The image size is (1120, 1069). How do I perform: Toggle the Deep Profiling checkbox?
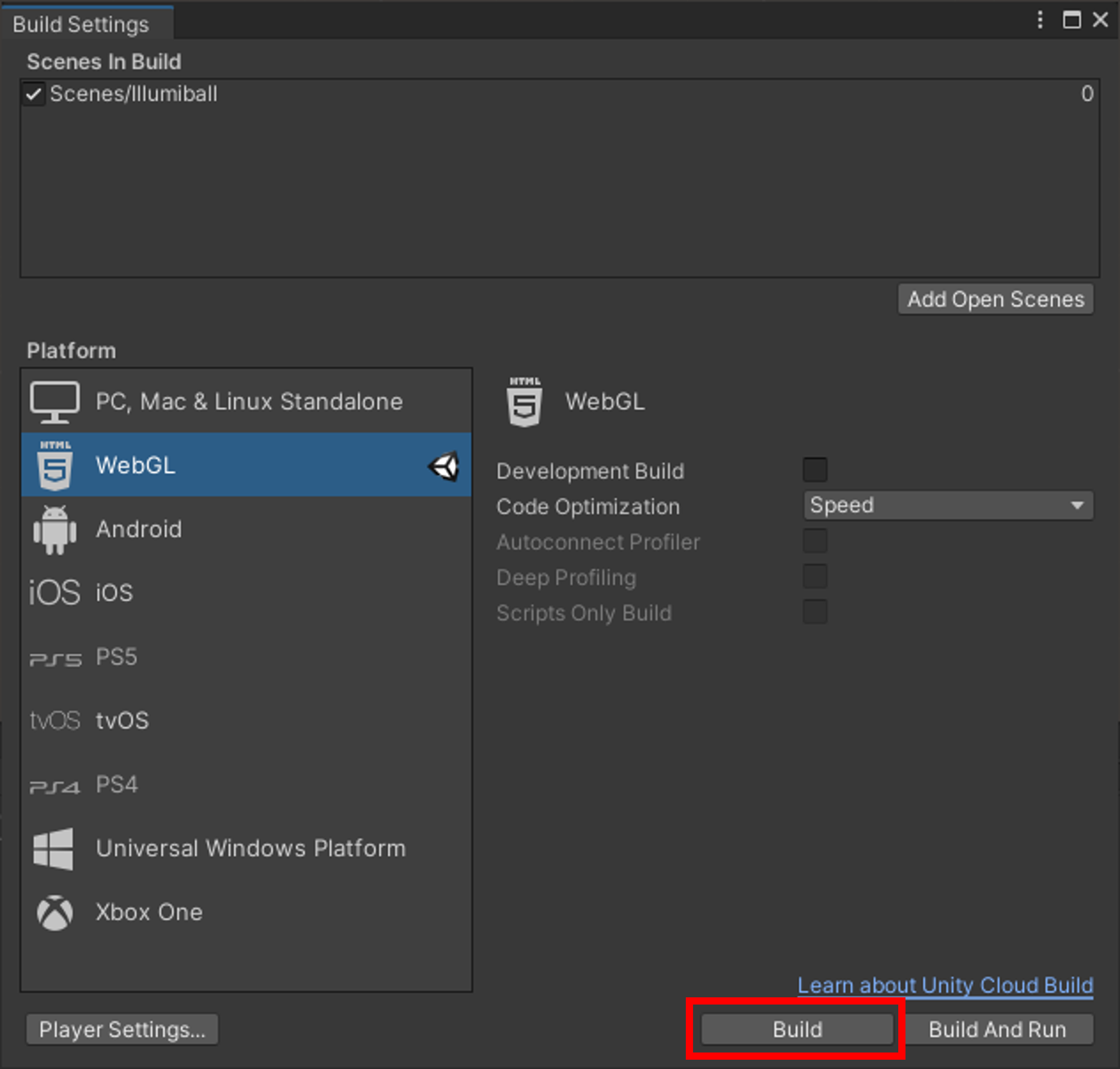pos(815,577)
